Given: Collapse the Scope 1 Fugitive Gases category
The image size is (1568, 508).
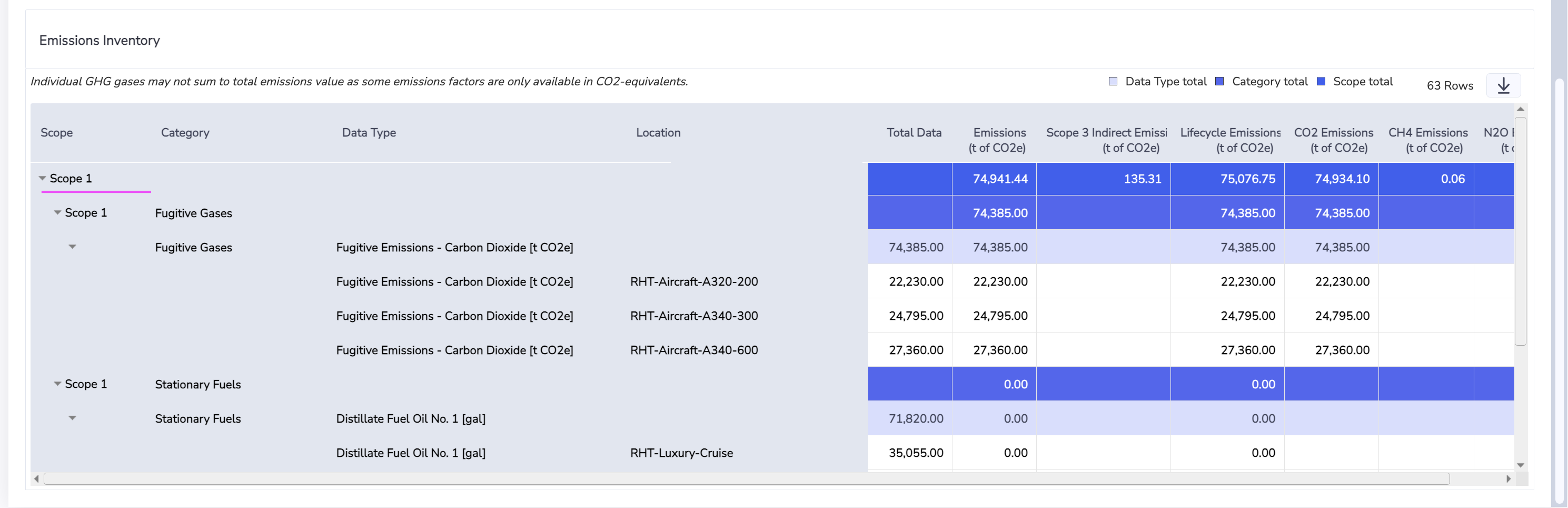Looking at the screenshot, I should 58,212.
